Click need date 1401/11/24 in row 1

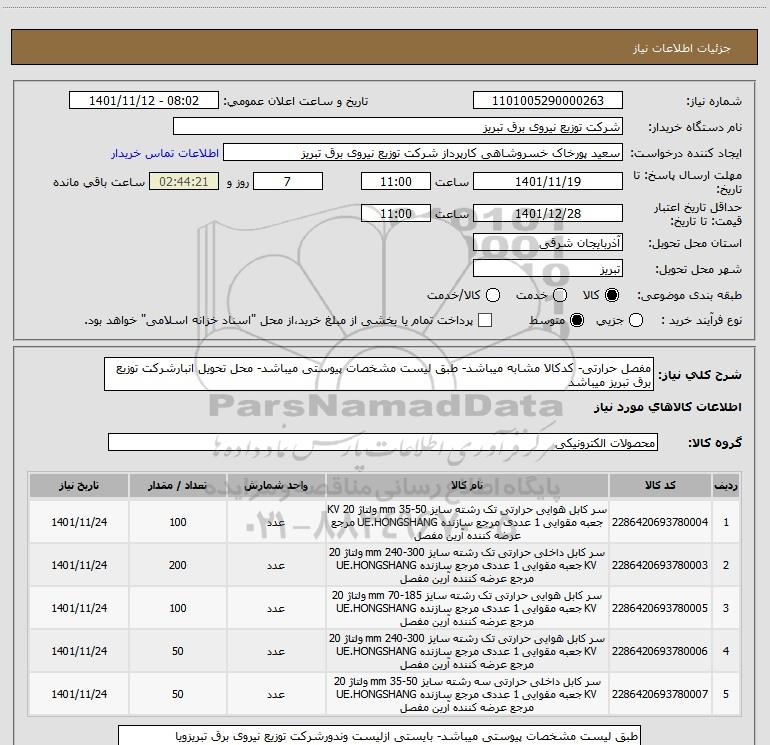79,522
